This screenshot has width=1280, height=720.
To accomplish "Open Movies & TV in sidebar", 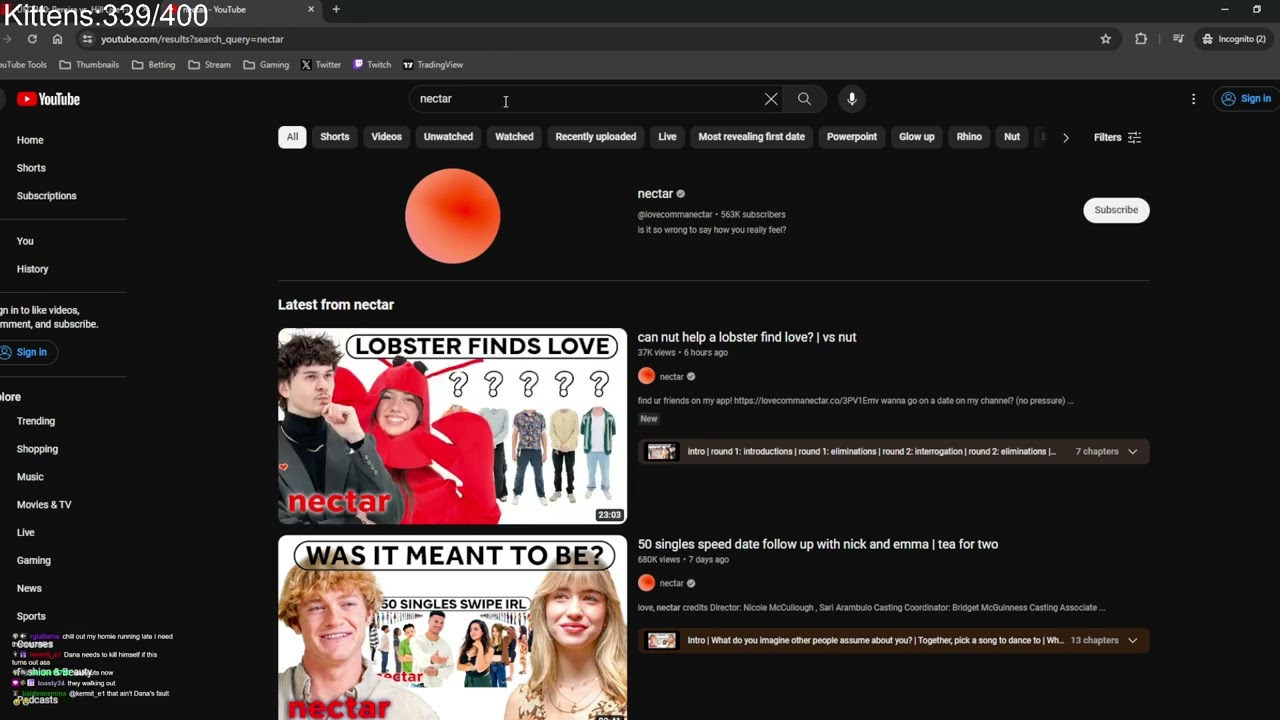I will coord(44,505).
